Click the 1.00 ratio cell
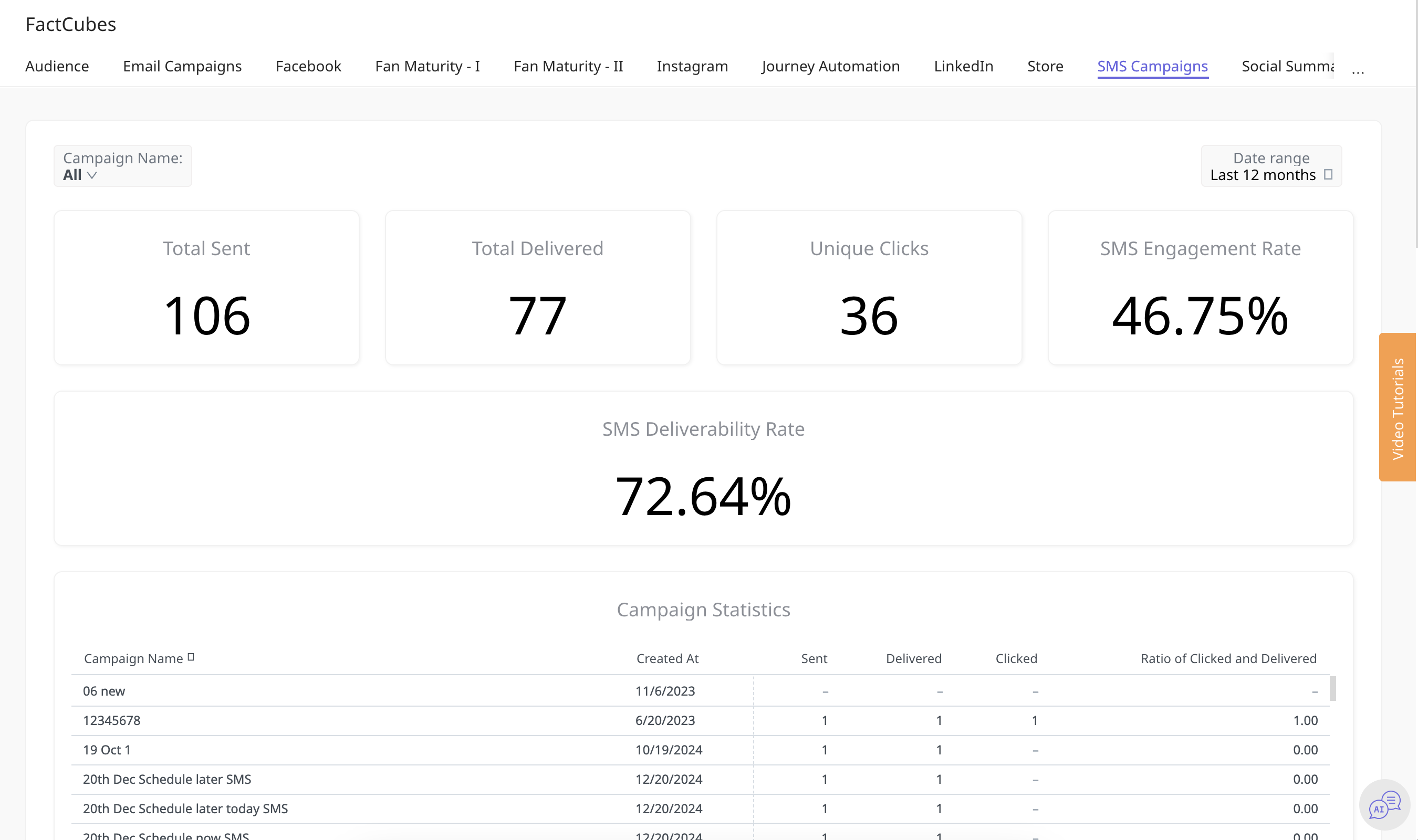Screen dimensions: 1418x840 point(1306,721)
